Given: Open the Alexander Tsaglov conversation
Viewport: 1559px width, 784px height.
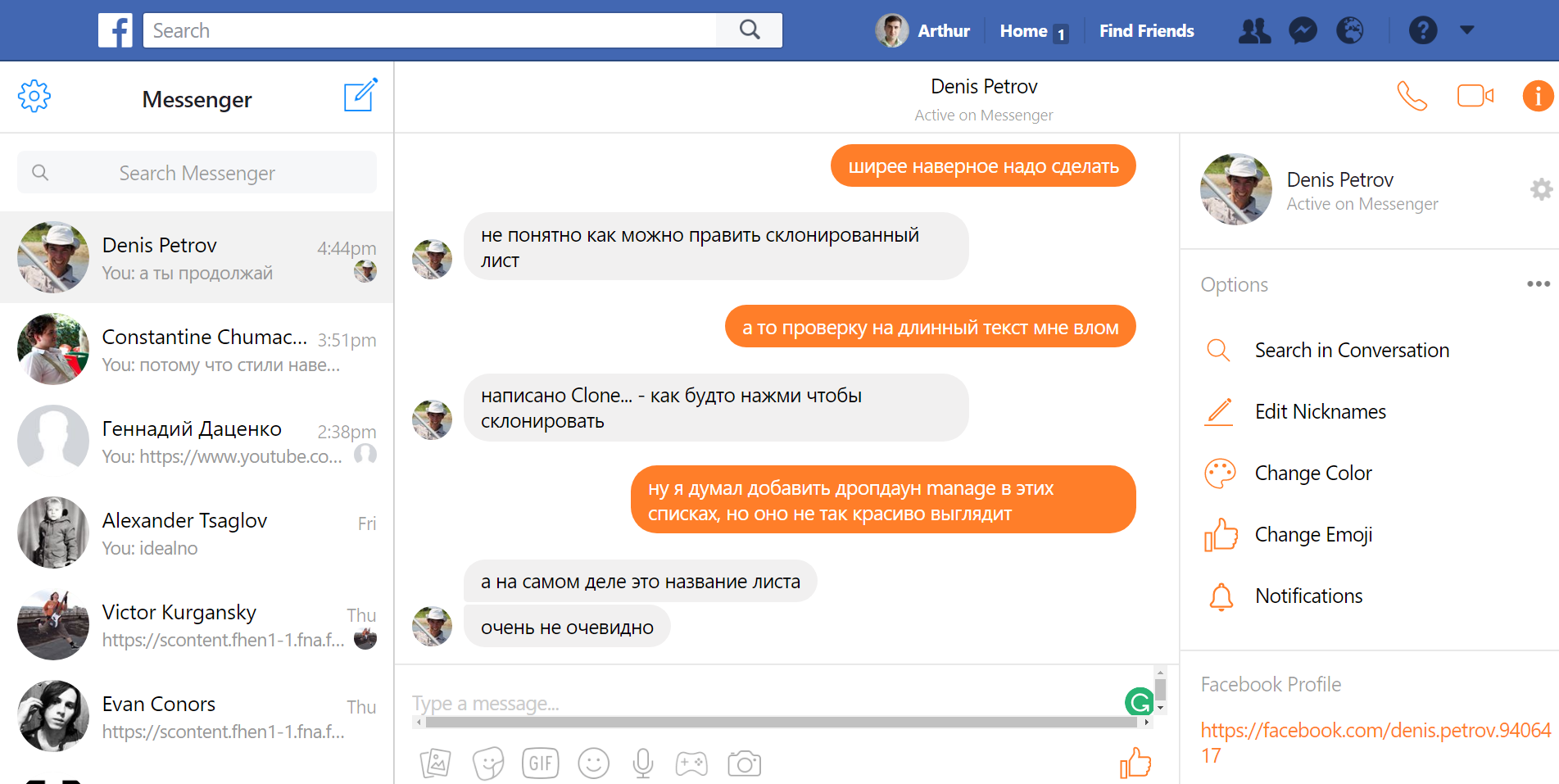Looking at the screenshot, I should pos(197,532).
